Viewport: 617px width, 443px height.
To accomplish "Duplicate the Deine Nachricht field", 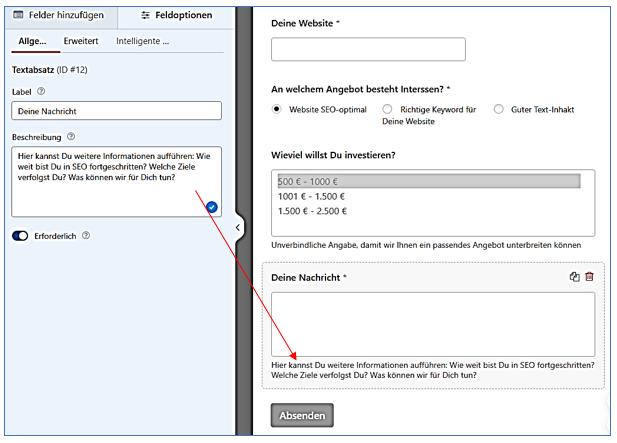I will point(574,277).
